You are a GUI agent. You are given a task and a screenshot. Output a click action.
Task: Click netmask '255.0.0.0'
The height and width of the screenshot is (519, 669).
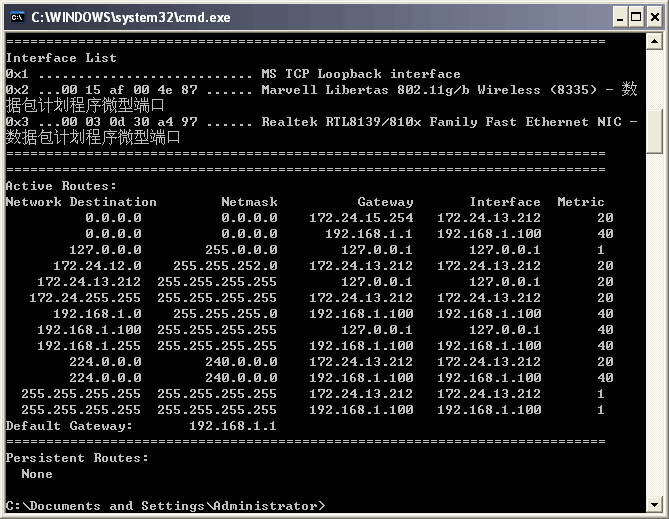tap(241, 250)
